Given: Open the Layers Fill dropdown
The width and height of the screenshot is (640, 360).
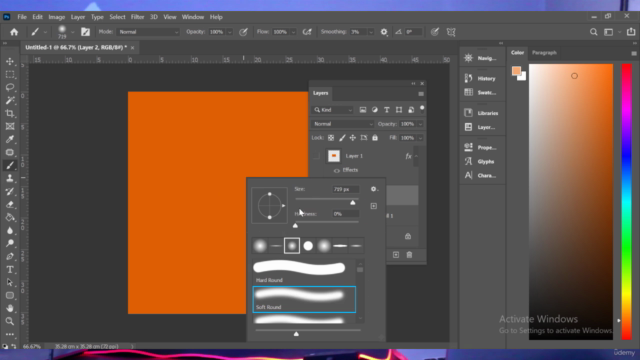Looking at the screenshot, I should click(x=420, y=138).
